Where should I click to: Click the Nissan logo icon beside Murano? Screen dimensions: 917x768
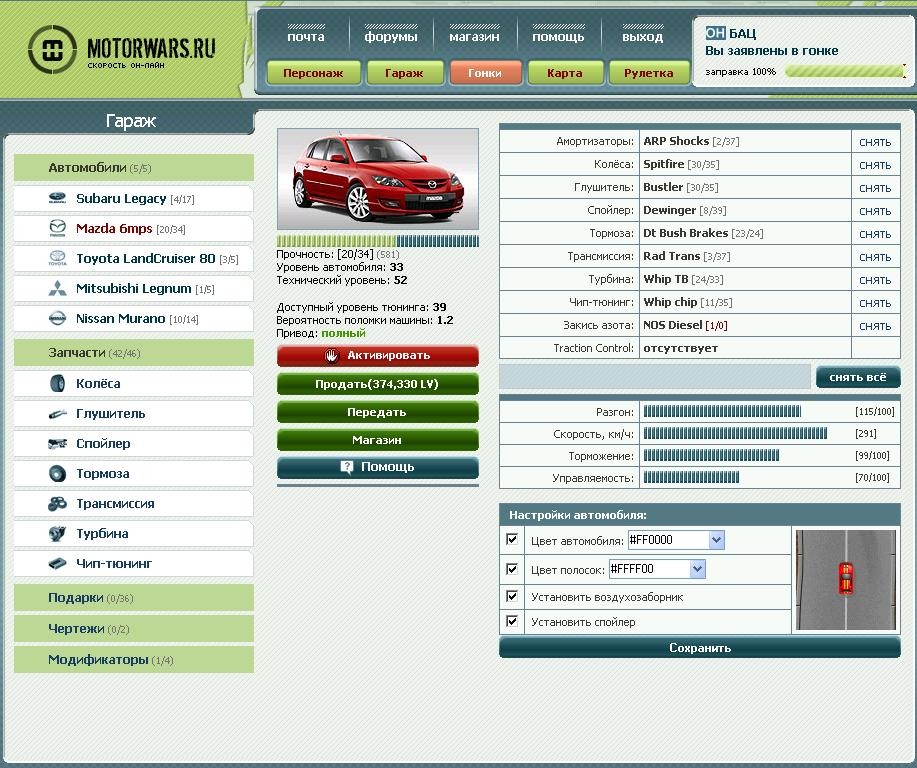coord(57,318)
